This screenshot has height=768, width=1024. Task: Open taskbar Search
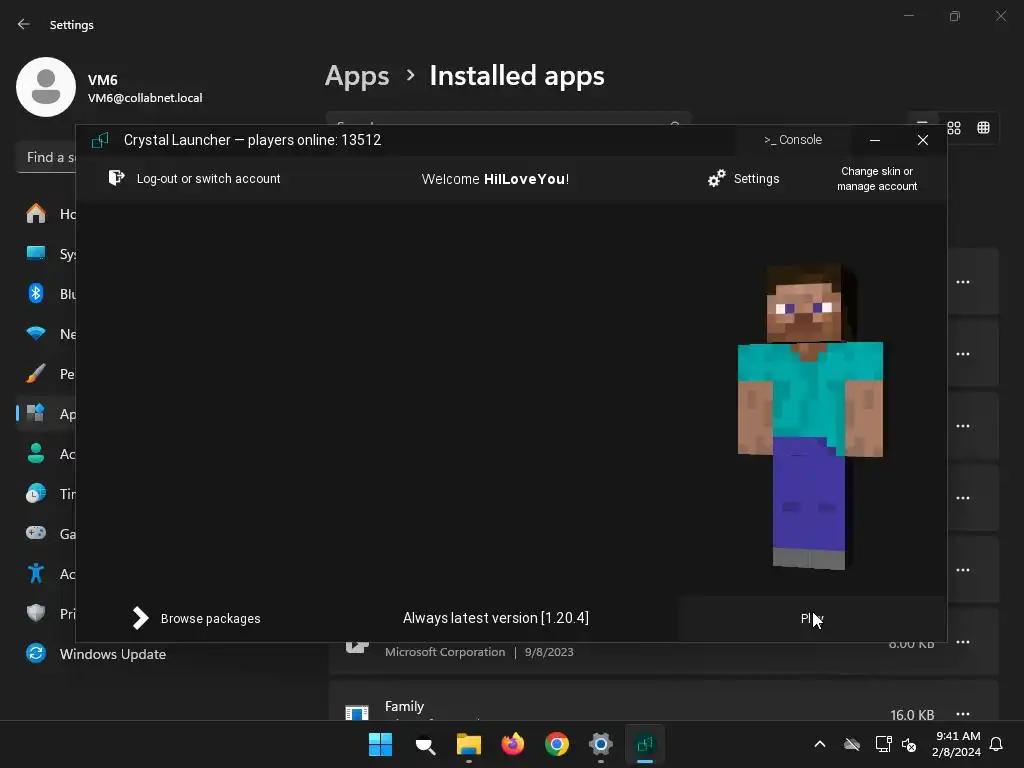tap(425, 744)
